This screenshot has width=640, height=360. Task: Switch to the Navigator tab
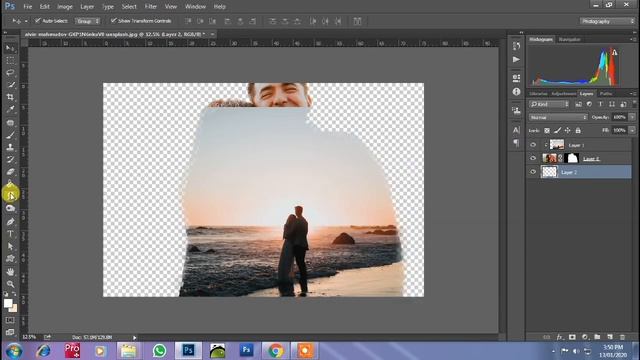(x=569, y=40)
